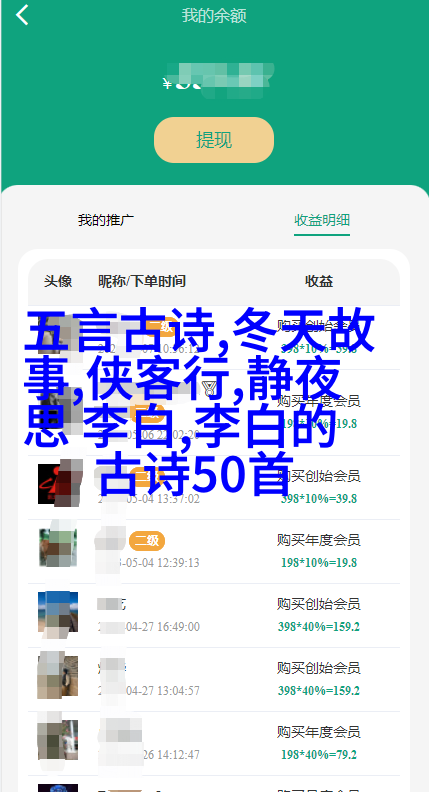The image size is (429, 792).
Task: Click 购买年度会员 in the 12:39:13 row
Action: [318, 540]
